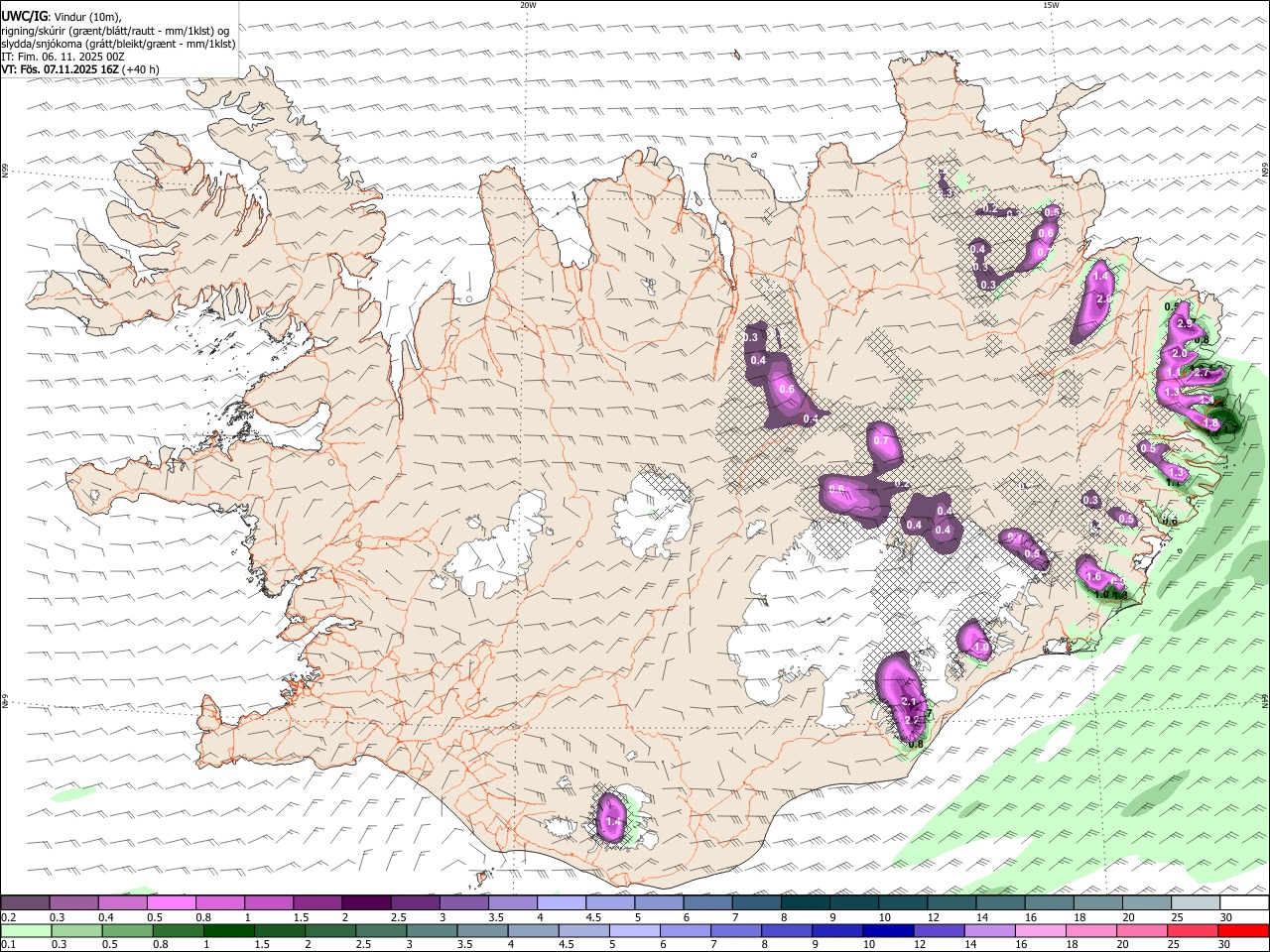Click the '20W' longitude label
Viewport: 1270px width, 952px height.
tap(529, 5)
